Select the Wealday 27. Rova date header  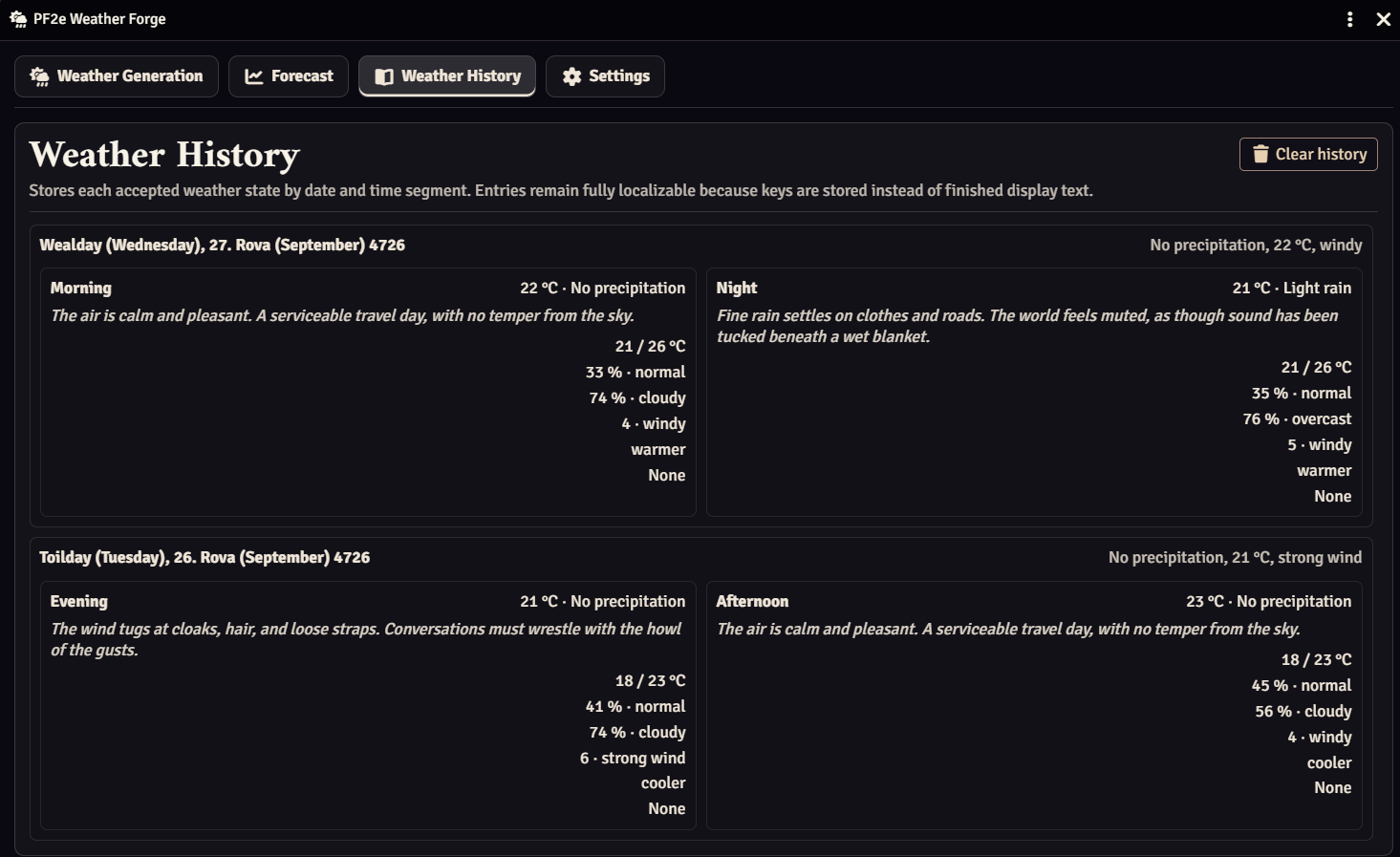point(222,245)
